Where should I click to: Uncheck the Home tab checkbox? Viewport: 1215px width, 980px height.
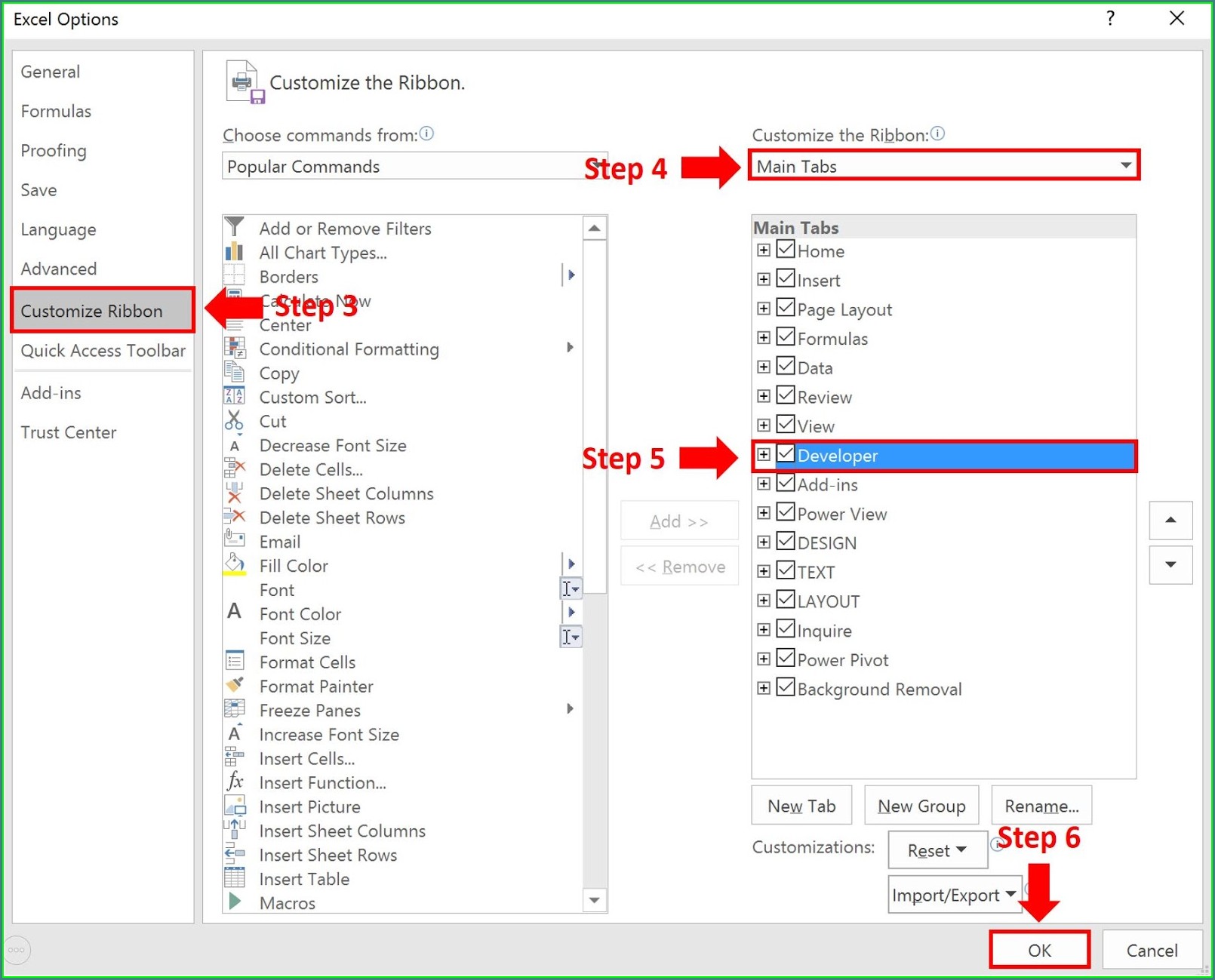click(786, 250)
